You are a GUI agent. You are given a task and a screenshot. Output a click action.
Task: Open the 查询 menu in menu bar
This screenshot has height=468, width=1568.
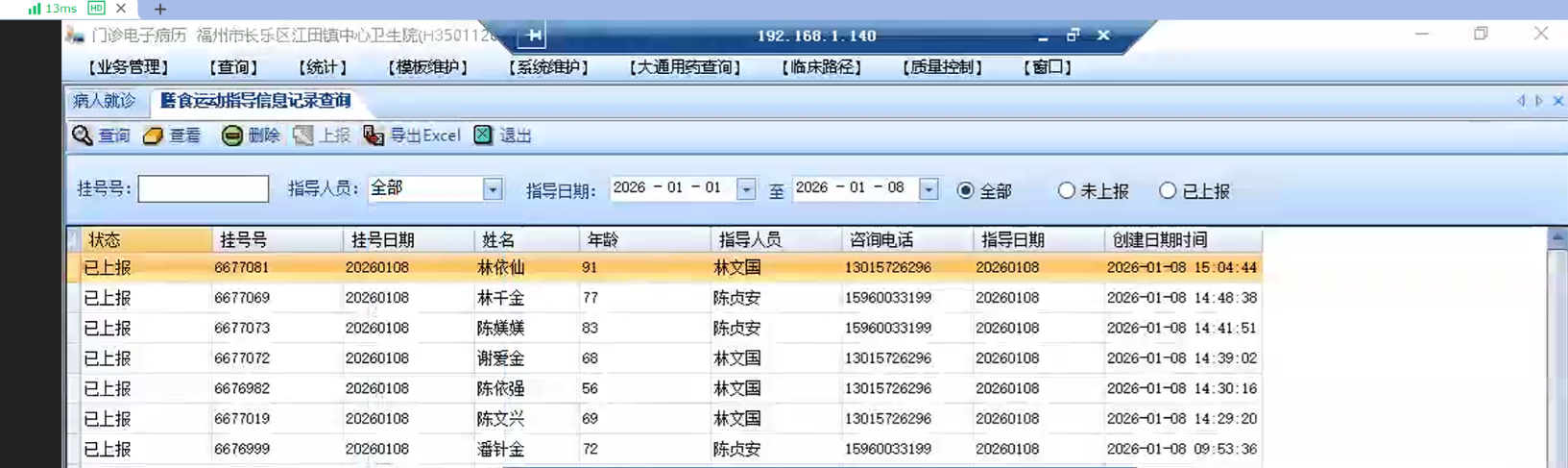point(233,67)
